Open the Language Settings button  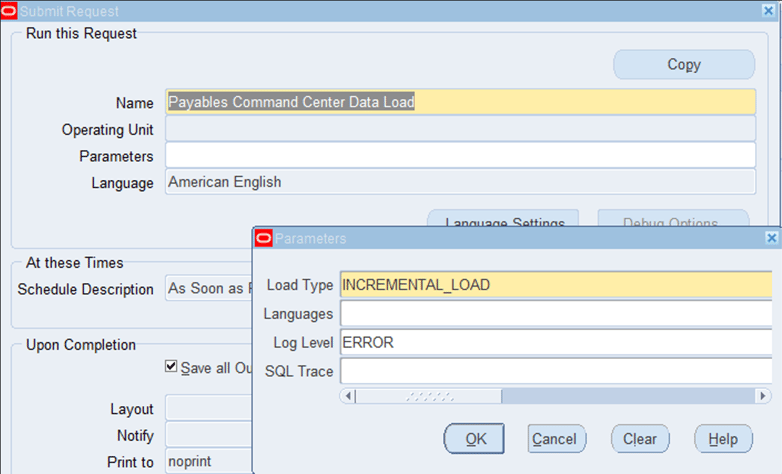click(x=504, y=222)
